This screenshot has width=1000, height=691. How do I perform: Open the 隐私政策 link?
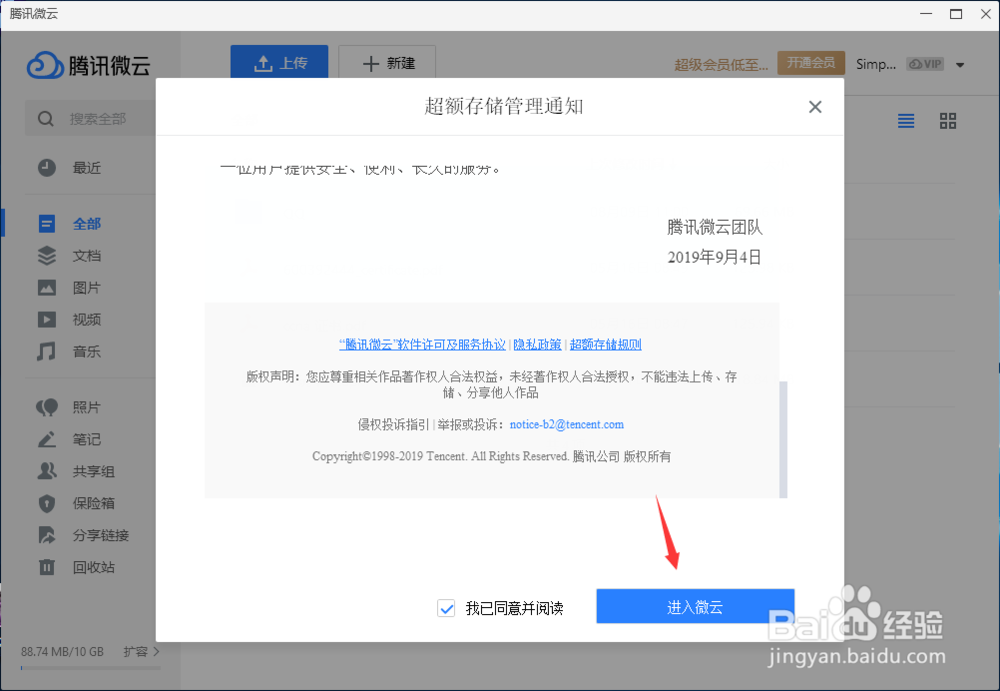tap(537, 345)
